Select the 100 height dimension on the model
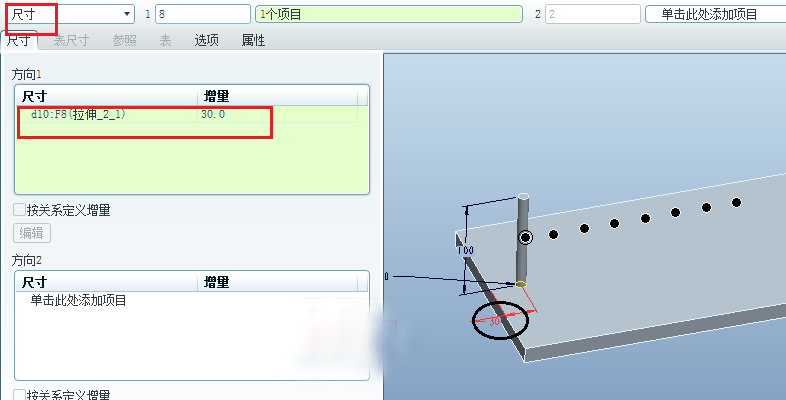Screen dimensions: 786x400 (x=466, y=250)
